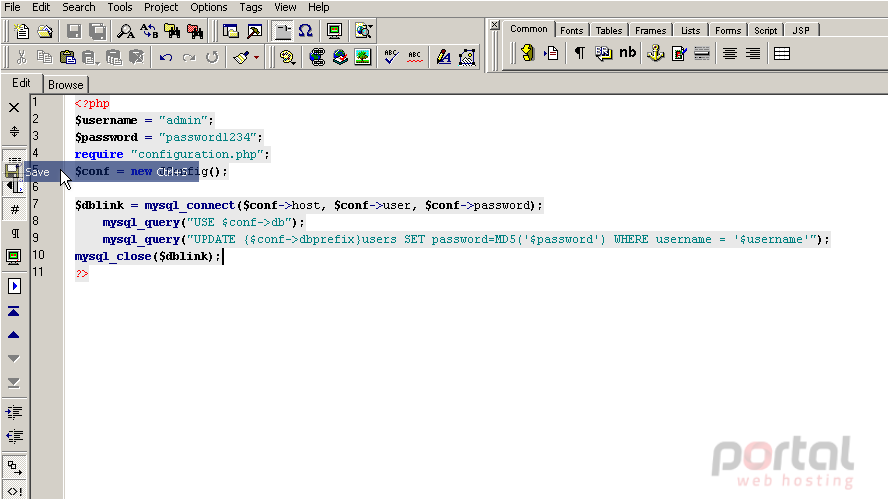Click the Align Right icon in the Common tab
This screenshot has height=500, width=889.
(753, 53)
